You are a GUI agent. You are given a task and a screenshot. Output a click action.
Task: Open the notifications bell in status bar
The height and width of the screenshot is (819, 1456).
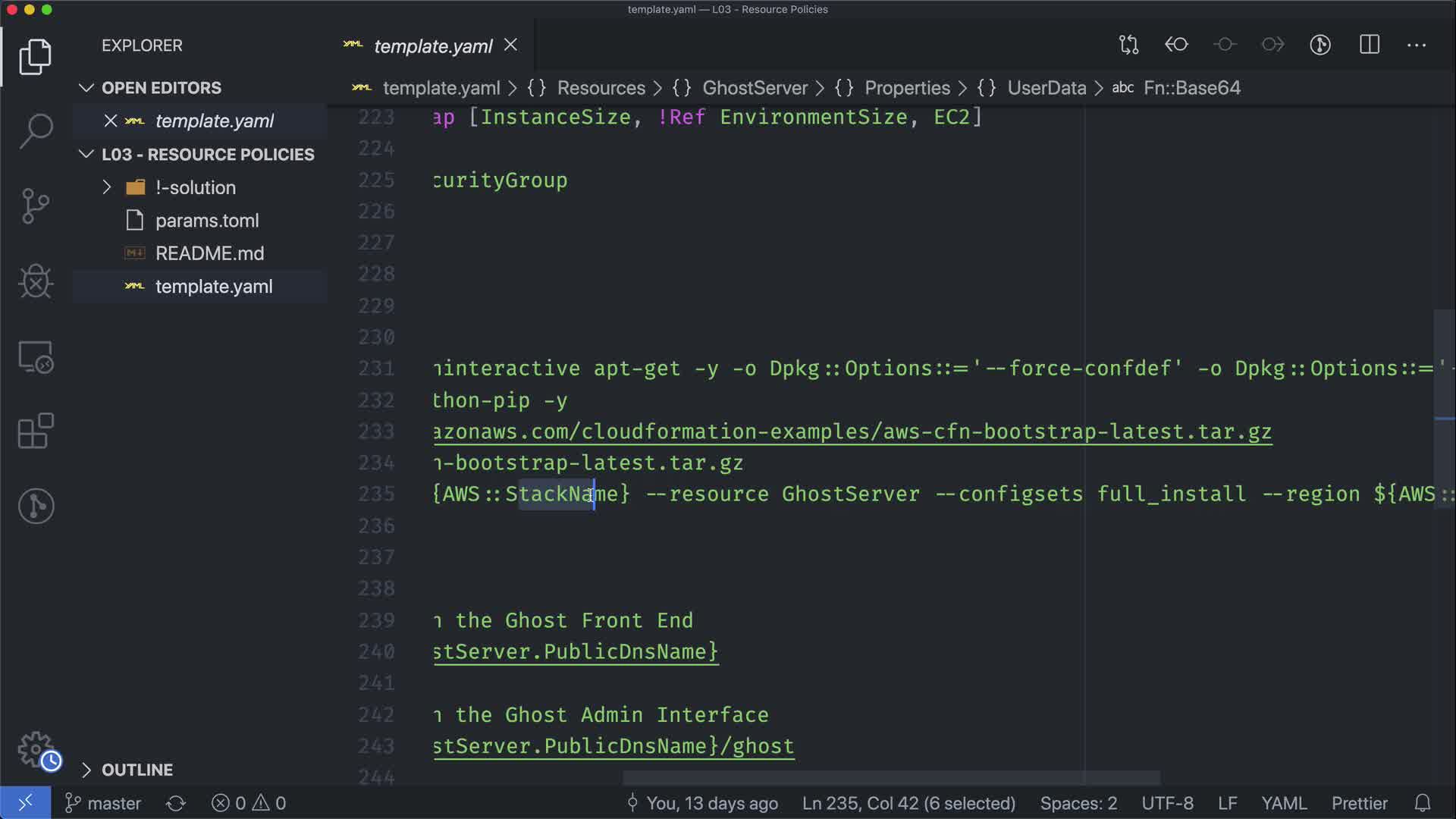coord(1423,803)
